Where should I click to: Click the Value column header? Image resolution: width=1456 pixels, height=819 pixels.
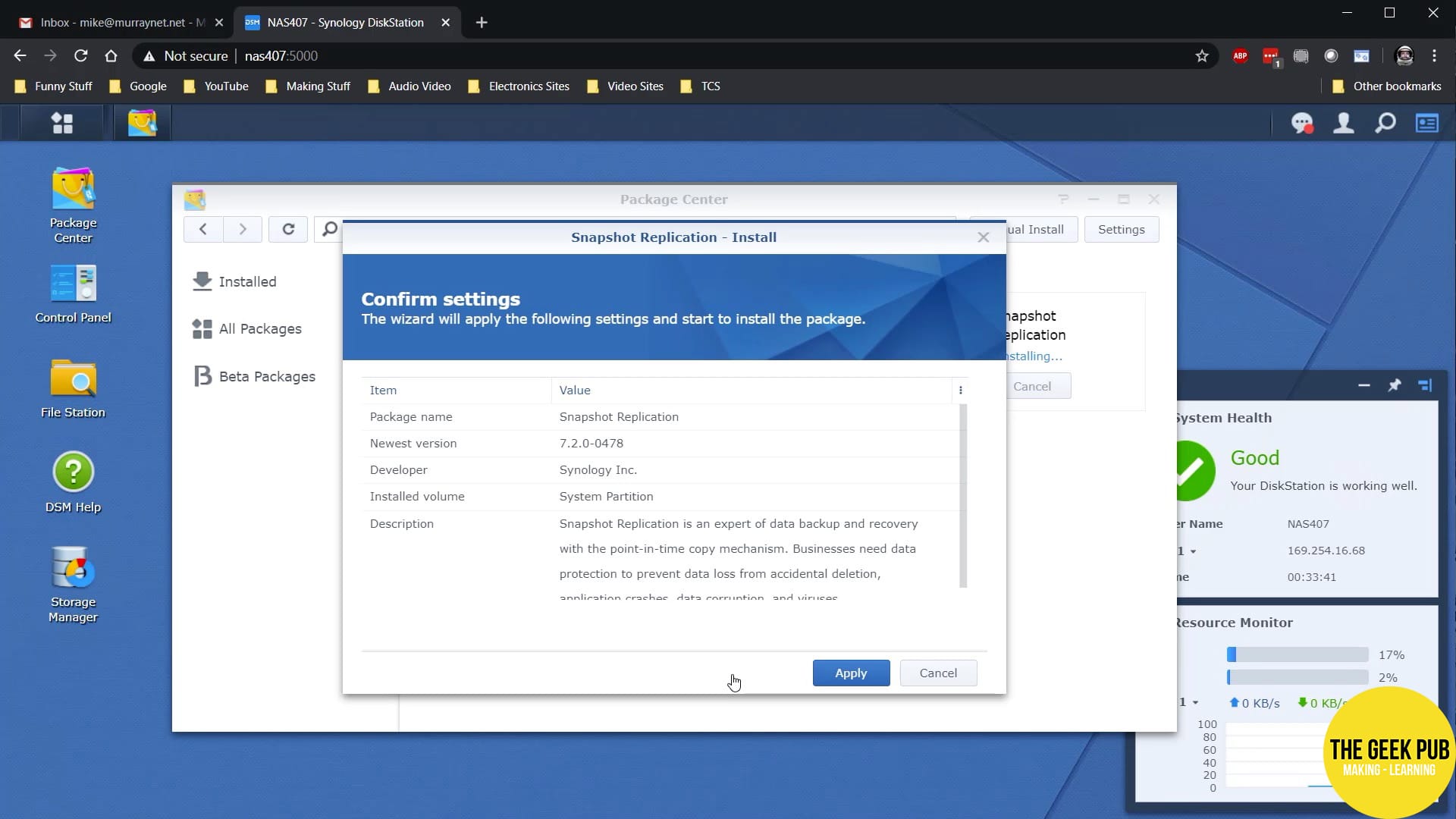[x=751, y=391]
